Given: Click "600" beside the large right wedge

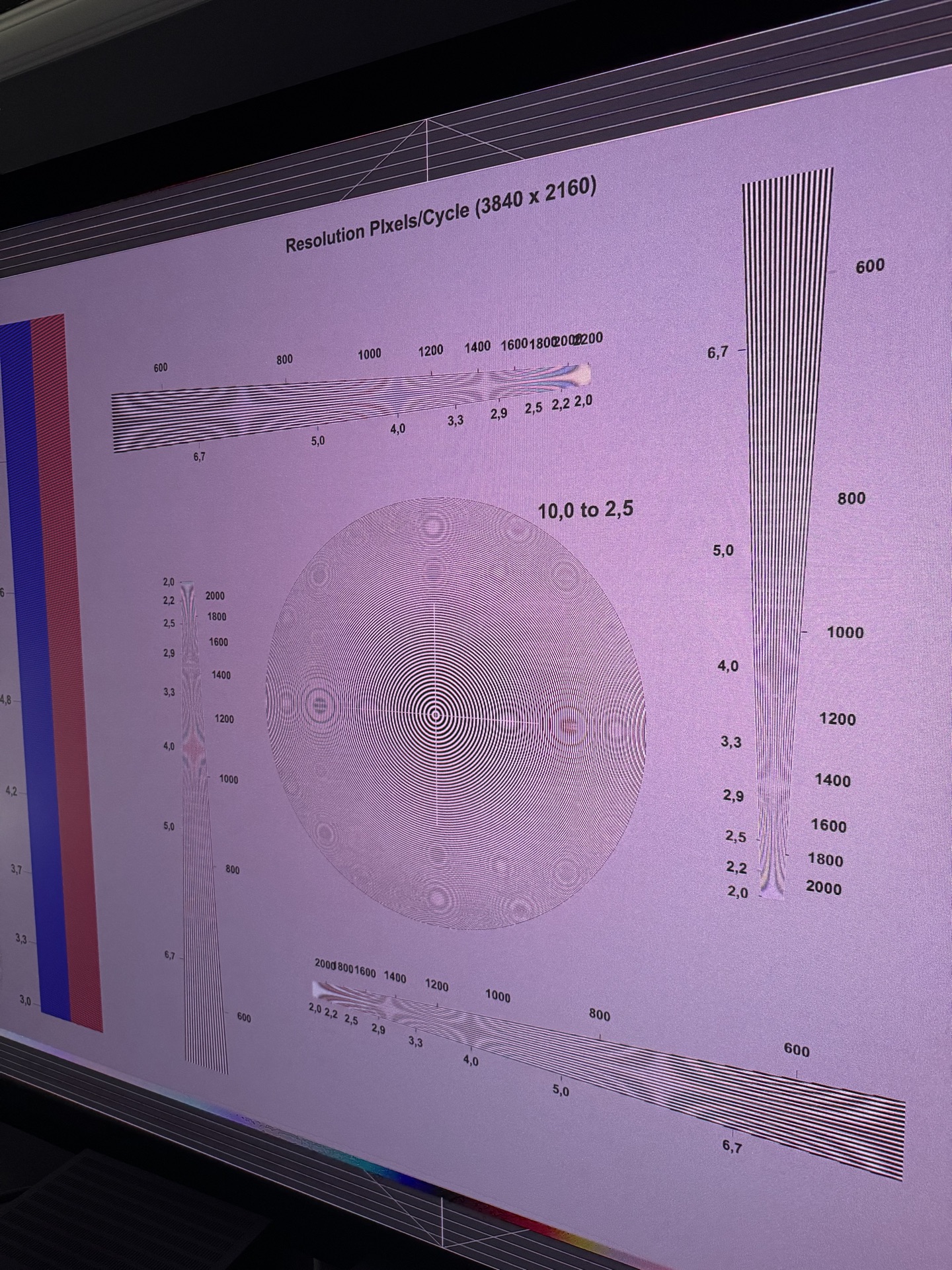Looking at the screenshot, I should click(x=870, y=266).
